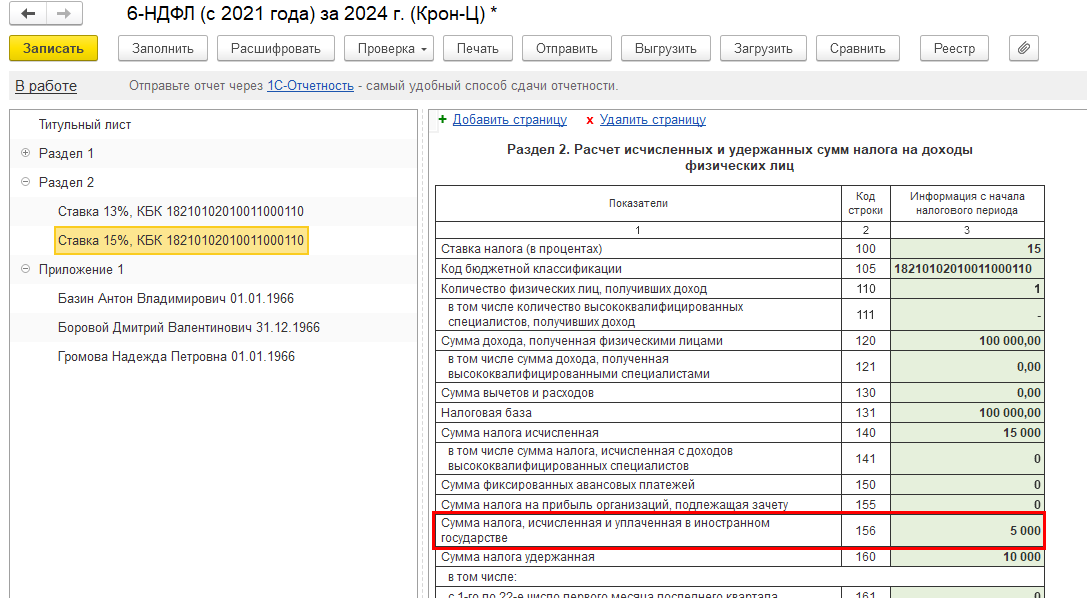This screenshot has height=598, width=1087.
Task: Click the Показатели column header
Action: point(638,203)
